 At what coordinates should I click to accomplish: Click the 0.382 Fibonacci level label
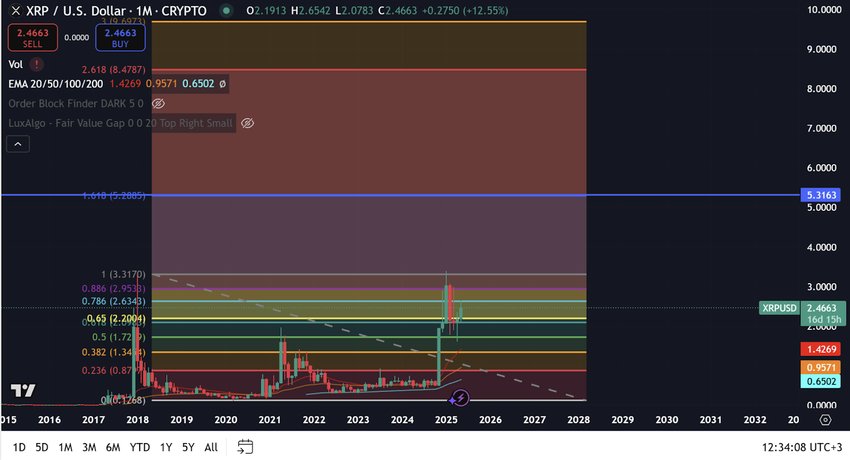point(114,353)
